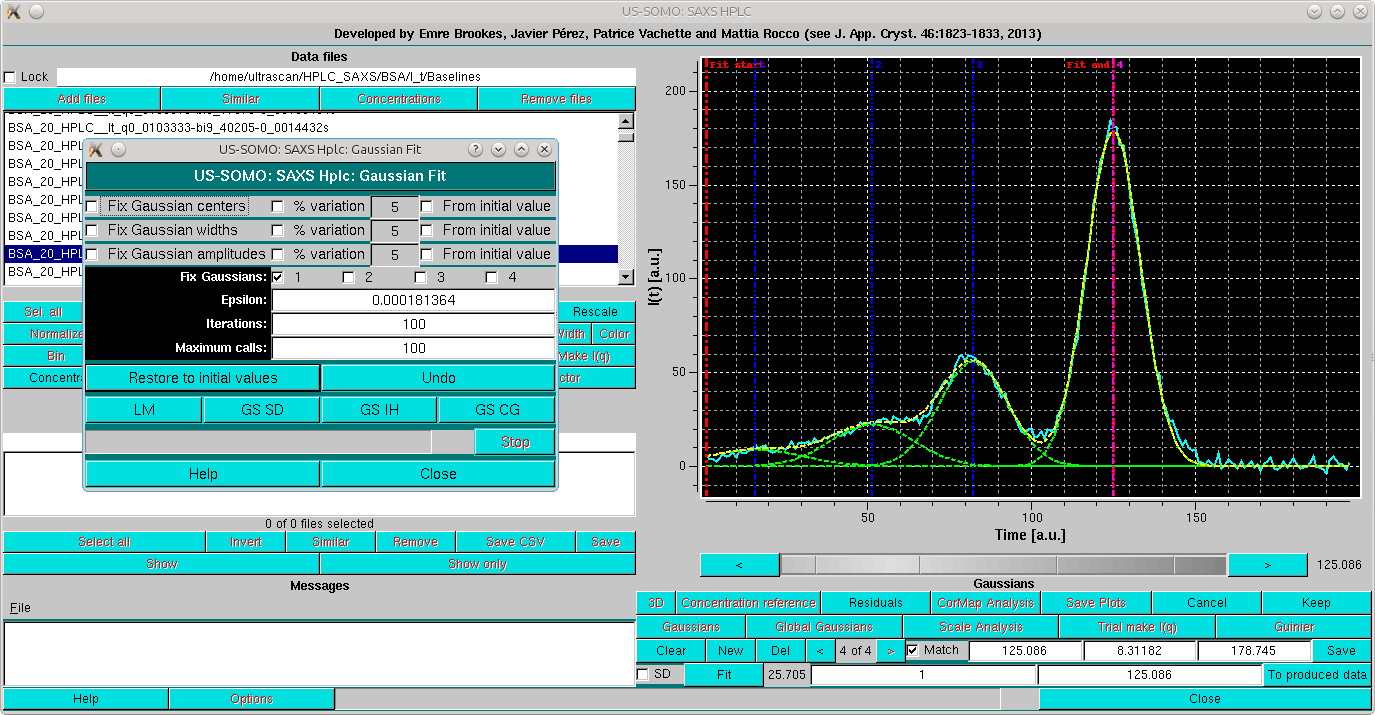Click the X icon in the Gaussian Fit title bar
Viewport: 1375px width, 715px height.
point(96,149)
